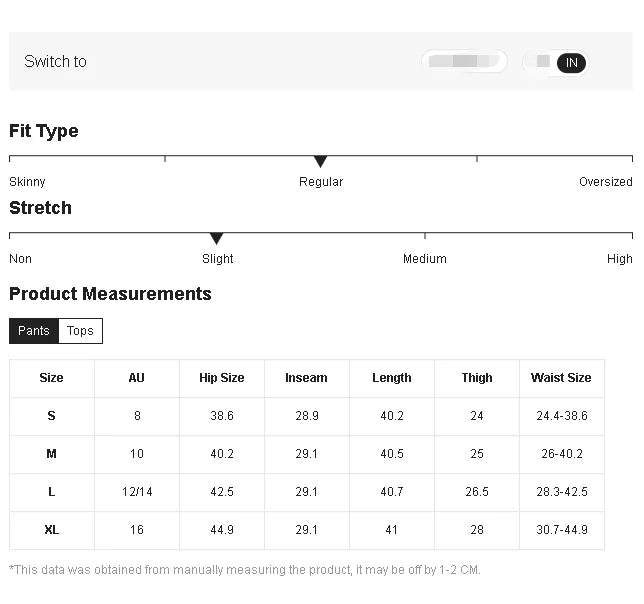Click the Inseam column header

[306, 378]
